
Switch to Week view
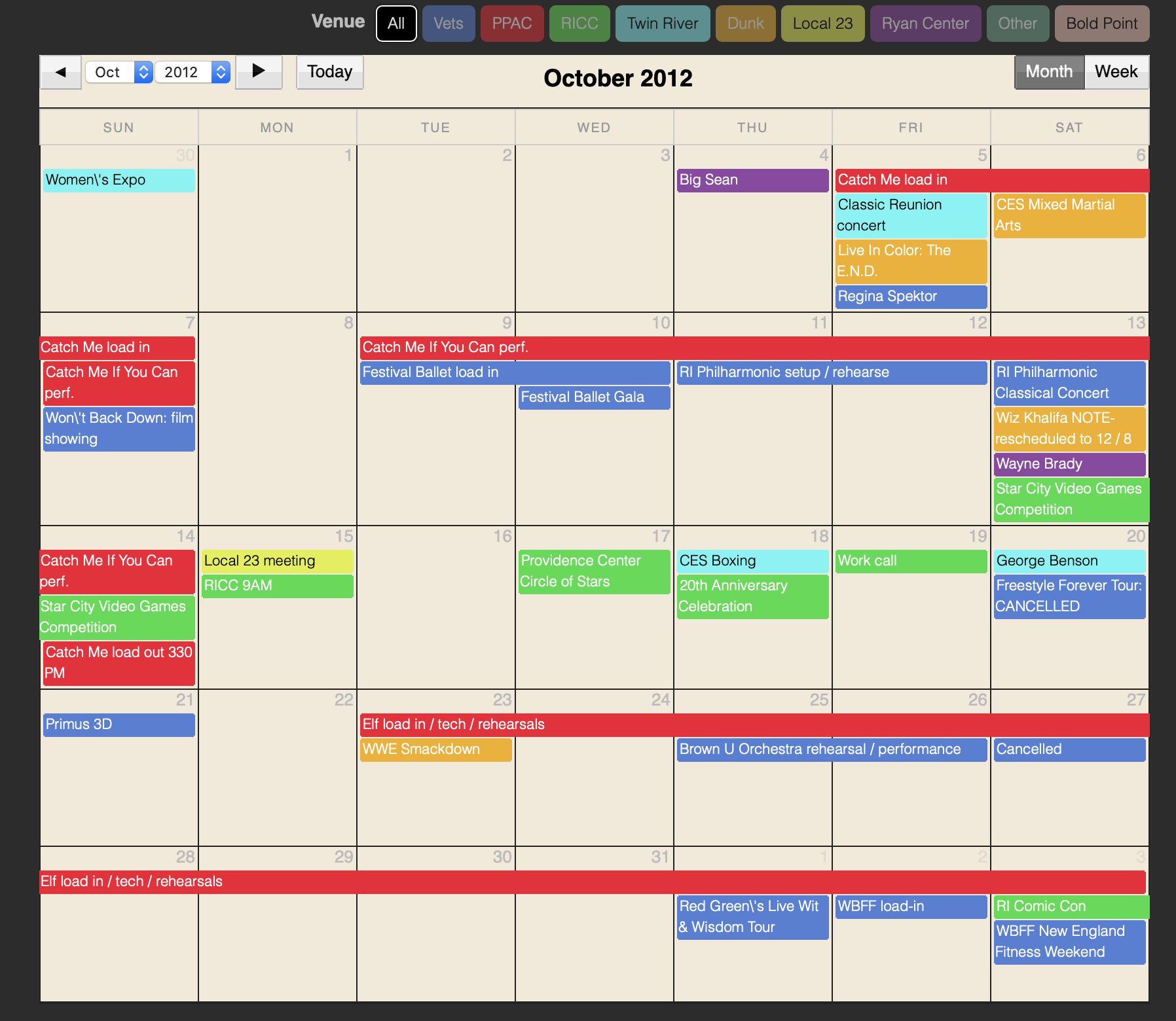[1116, 72]
